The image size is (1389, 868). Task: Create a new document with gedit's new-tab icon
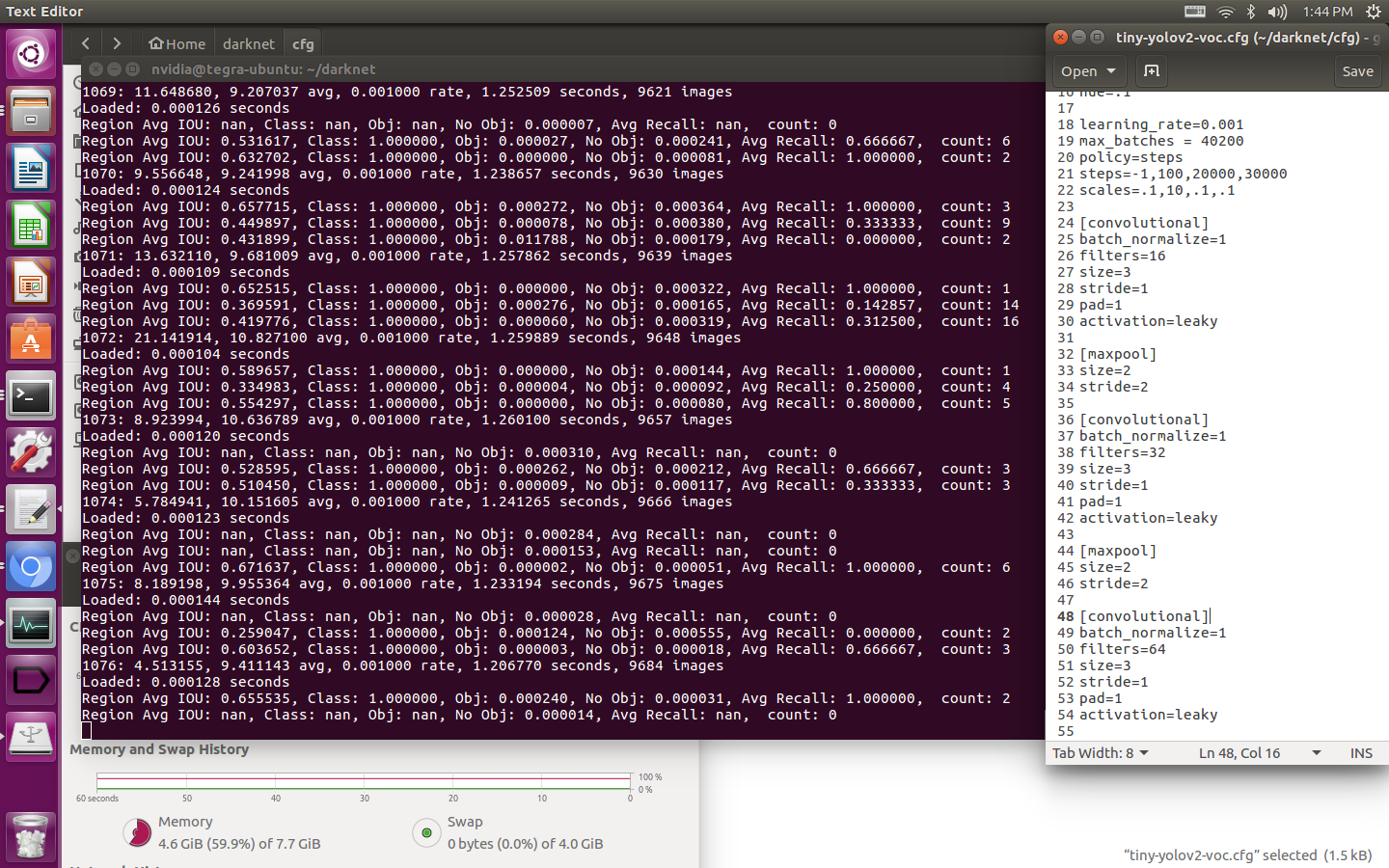point(1150,71)
